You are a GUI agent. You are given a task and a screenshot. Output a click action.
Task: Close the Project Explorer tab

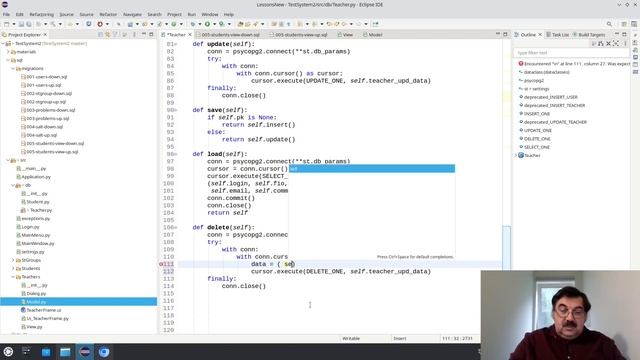click(x=45, y=35)
